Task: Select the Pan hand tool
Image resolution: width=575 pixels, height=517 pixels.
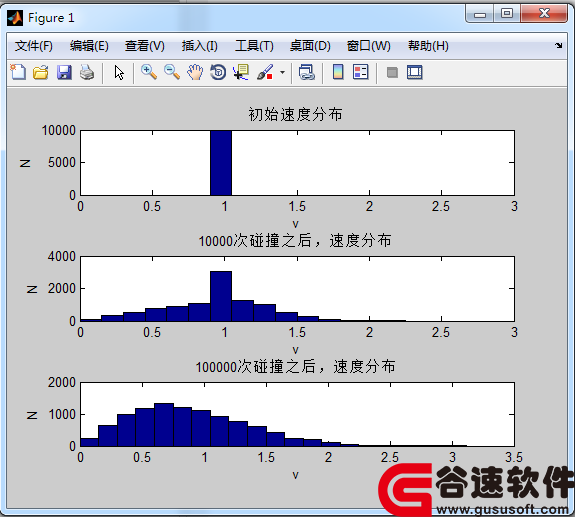Action: [195, 72]
